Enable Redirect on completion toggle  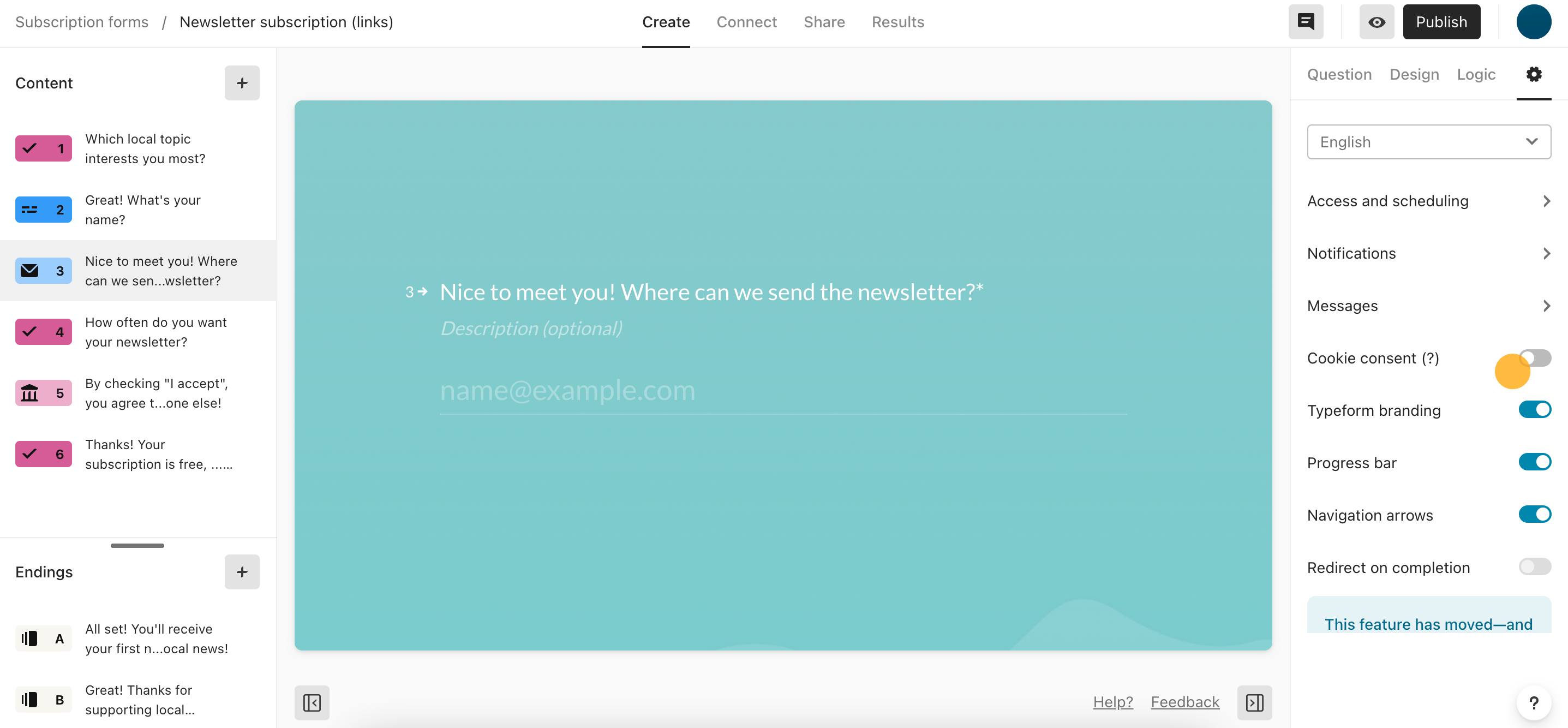coord(1535,566)
